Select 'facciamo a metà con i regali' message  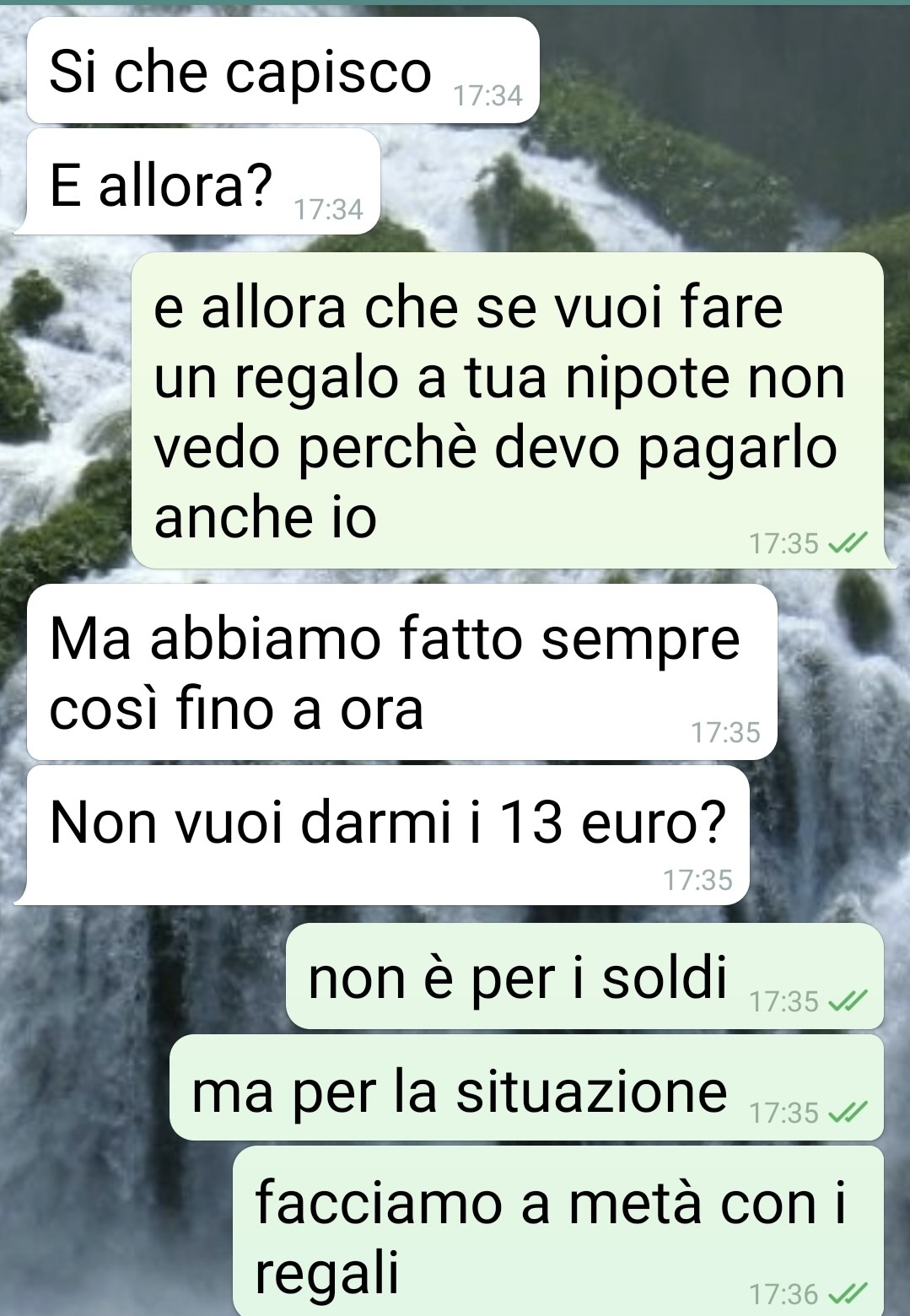click(x=558, y=1231)
